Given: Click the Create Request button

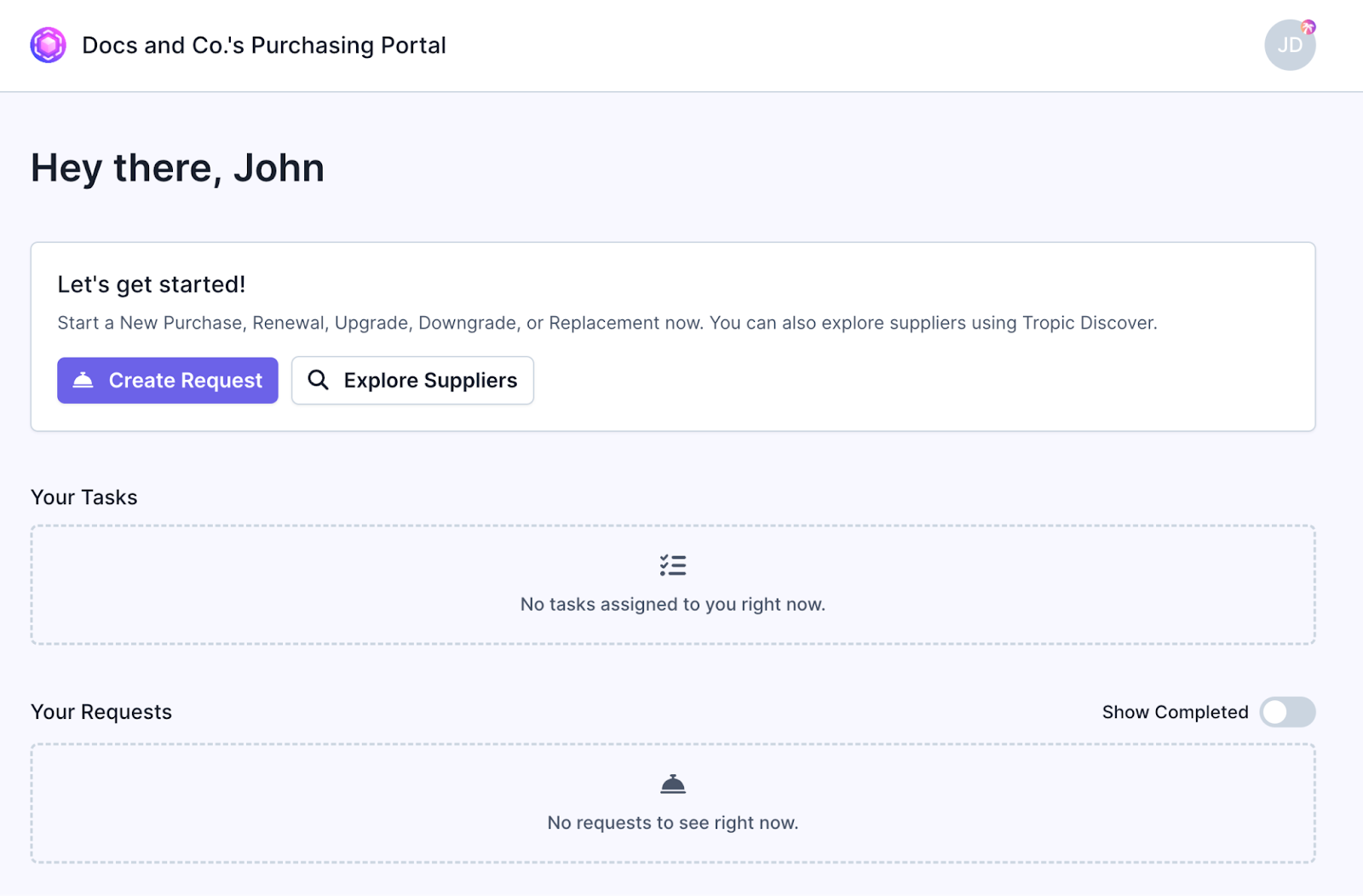Looking at the screenshot, I should pos(168,381).
